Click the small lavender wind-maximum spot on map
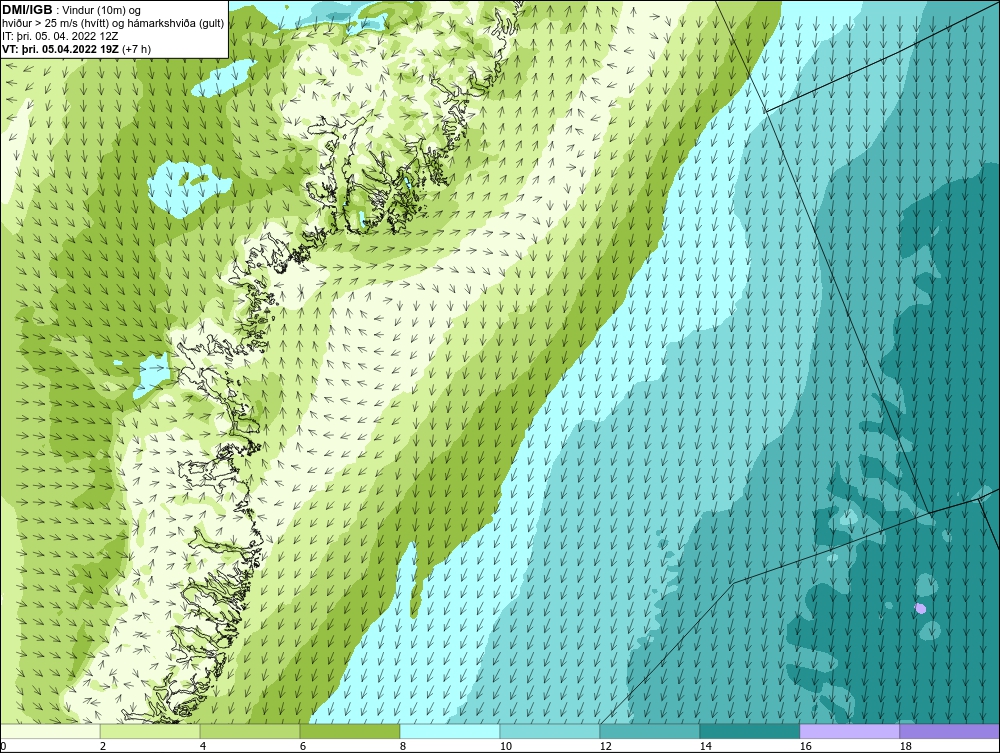Viewport: 1000px width, 753px height. tap(920, 608)
